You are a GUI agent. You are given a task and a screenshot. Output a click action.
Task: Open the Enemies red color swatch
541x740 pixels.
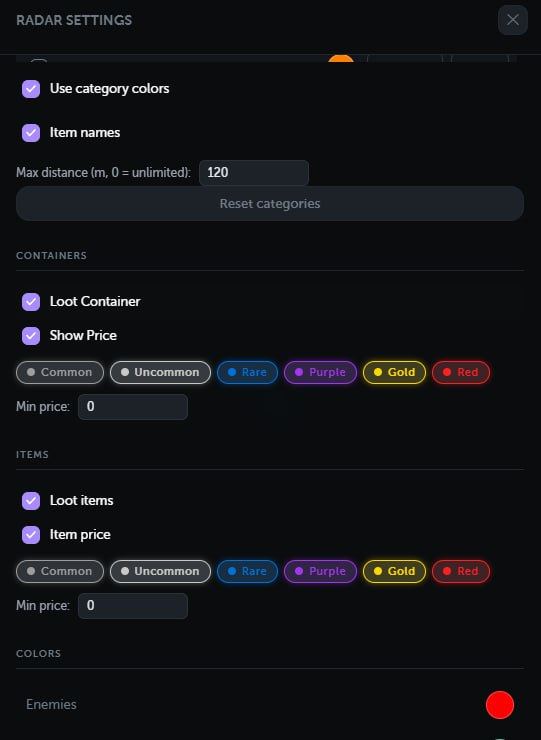click(x=499, y=705)
